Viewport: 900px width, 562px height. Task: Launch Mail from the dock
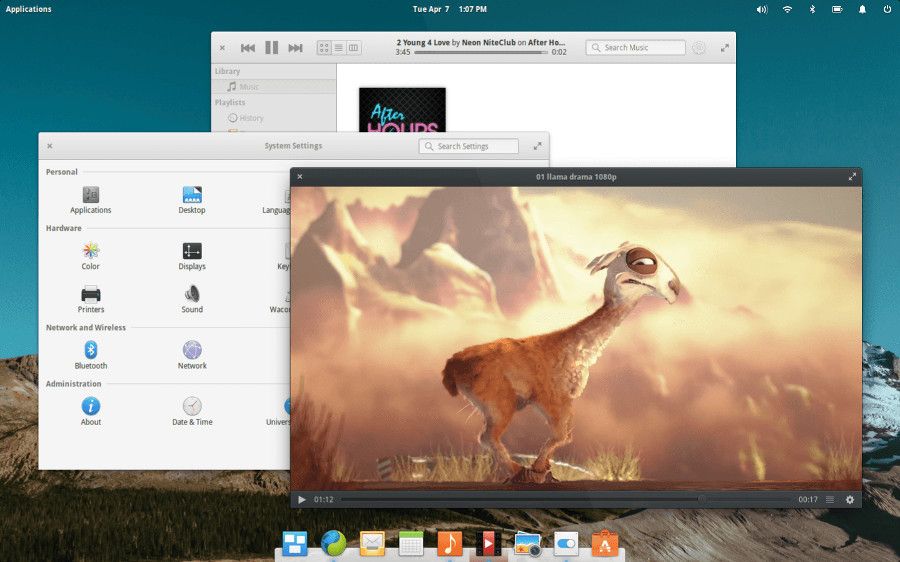point(372,543)
